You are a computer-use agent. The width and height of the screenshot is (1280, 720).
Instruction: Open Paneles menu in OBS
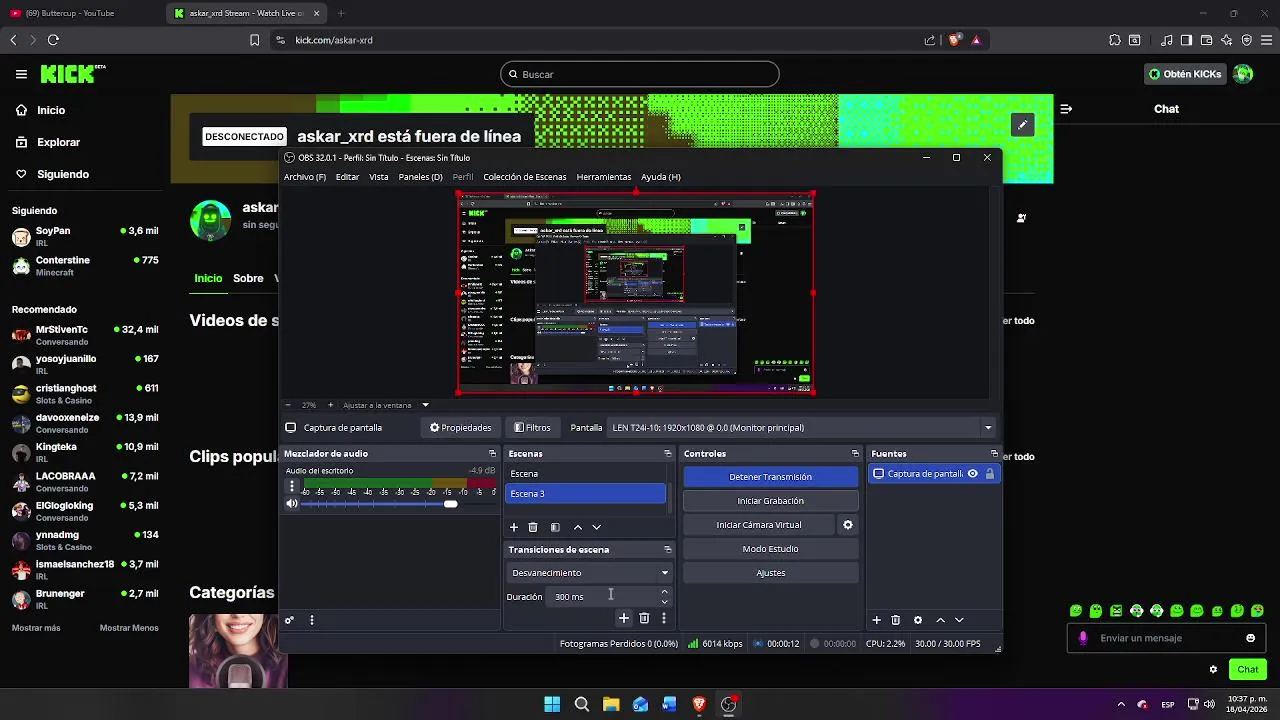point(420,177)
